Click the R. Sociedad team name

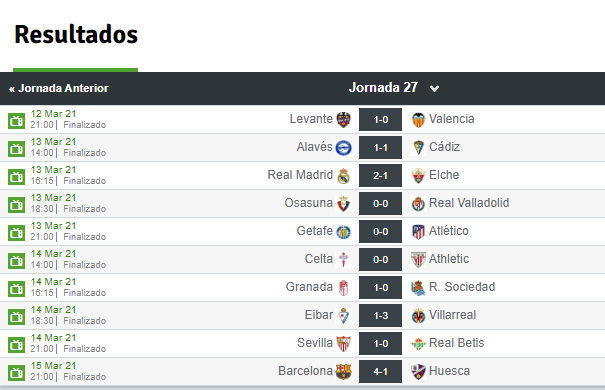[x=462, y=287]
